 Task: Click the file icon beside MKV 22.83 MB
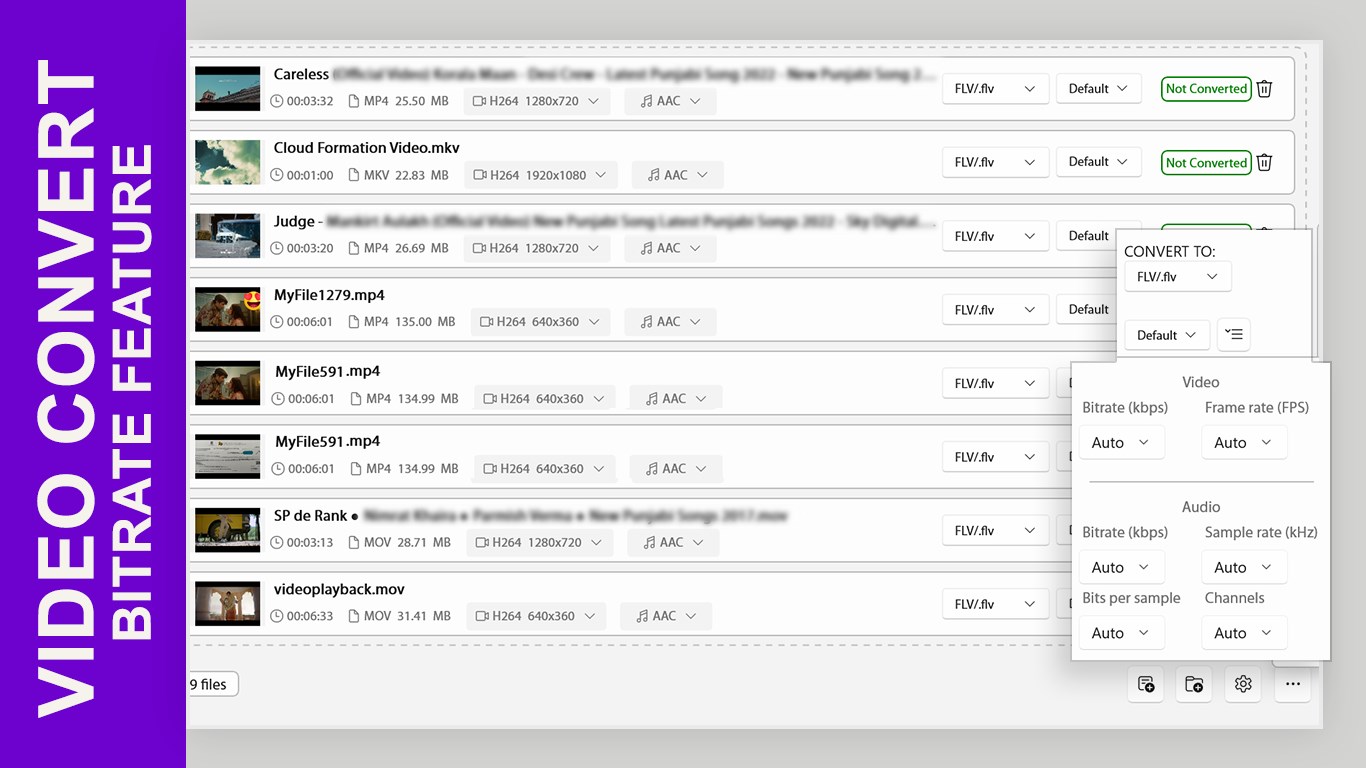354,175
